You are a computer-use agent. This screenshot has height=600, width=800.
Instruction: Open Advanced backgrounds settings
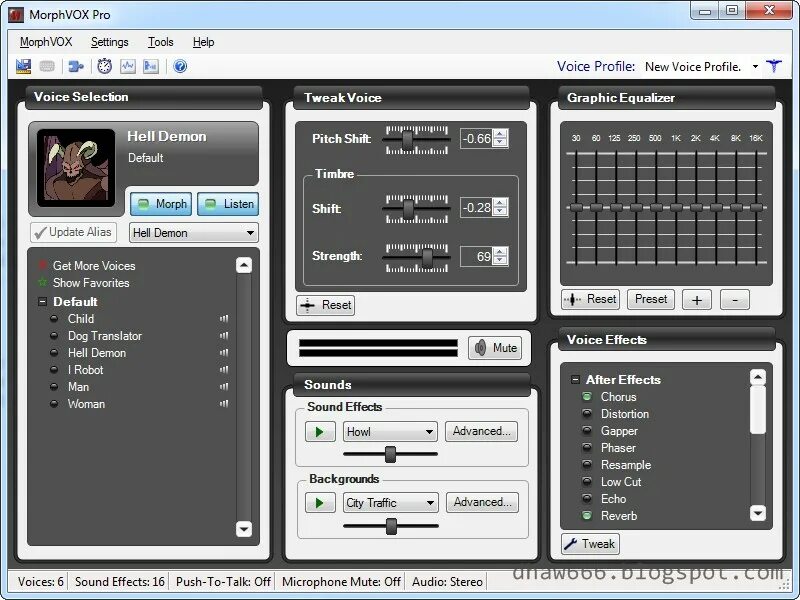point(483,502)
